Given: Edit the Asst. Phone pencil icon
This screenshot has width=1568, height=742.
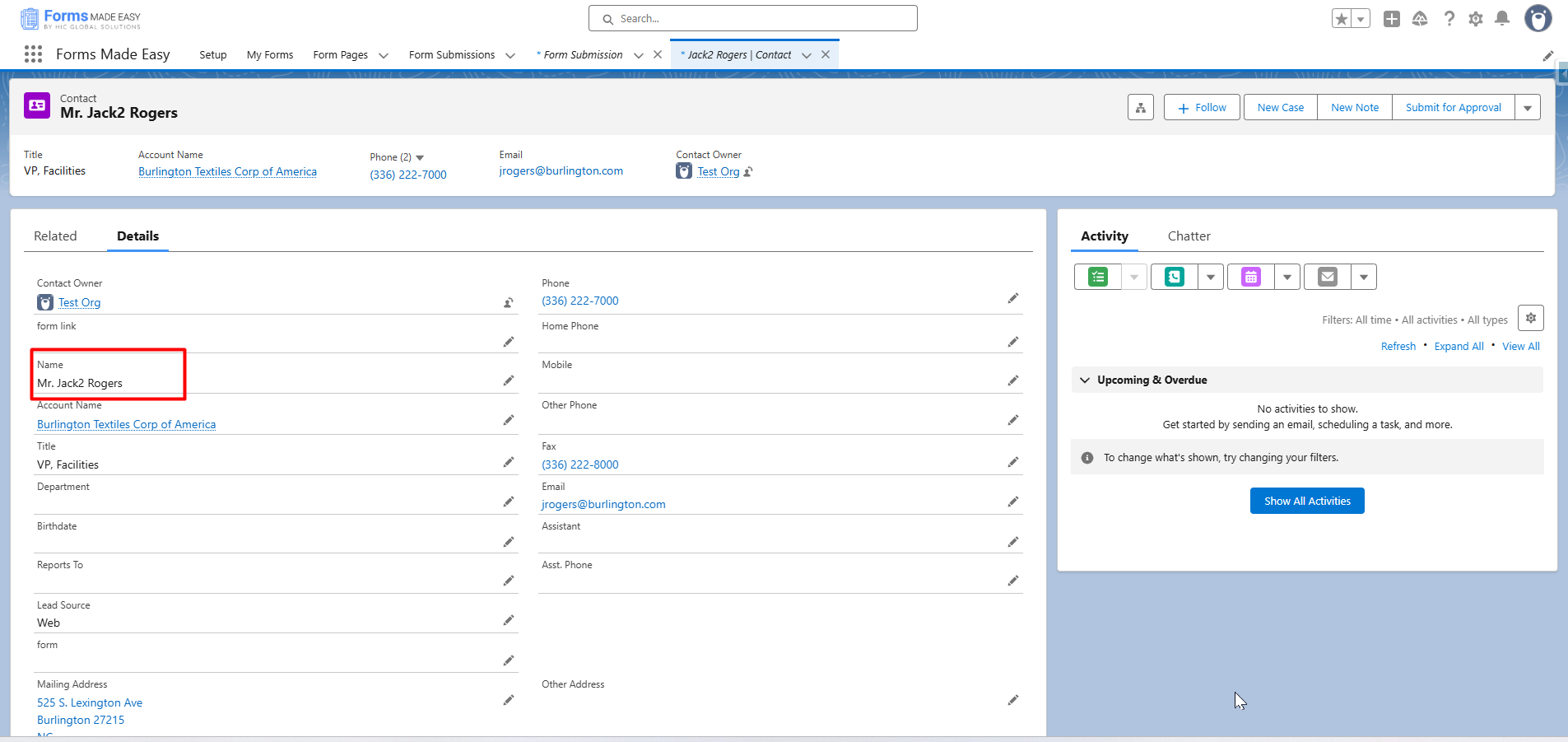Looking at the screenshot, I should point(1013,581).
